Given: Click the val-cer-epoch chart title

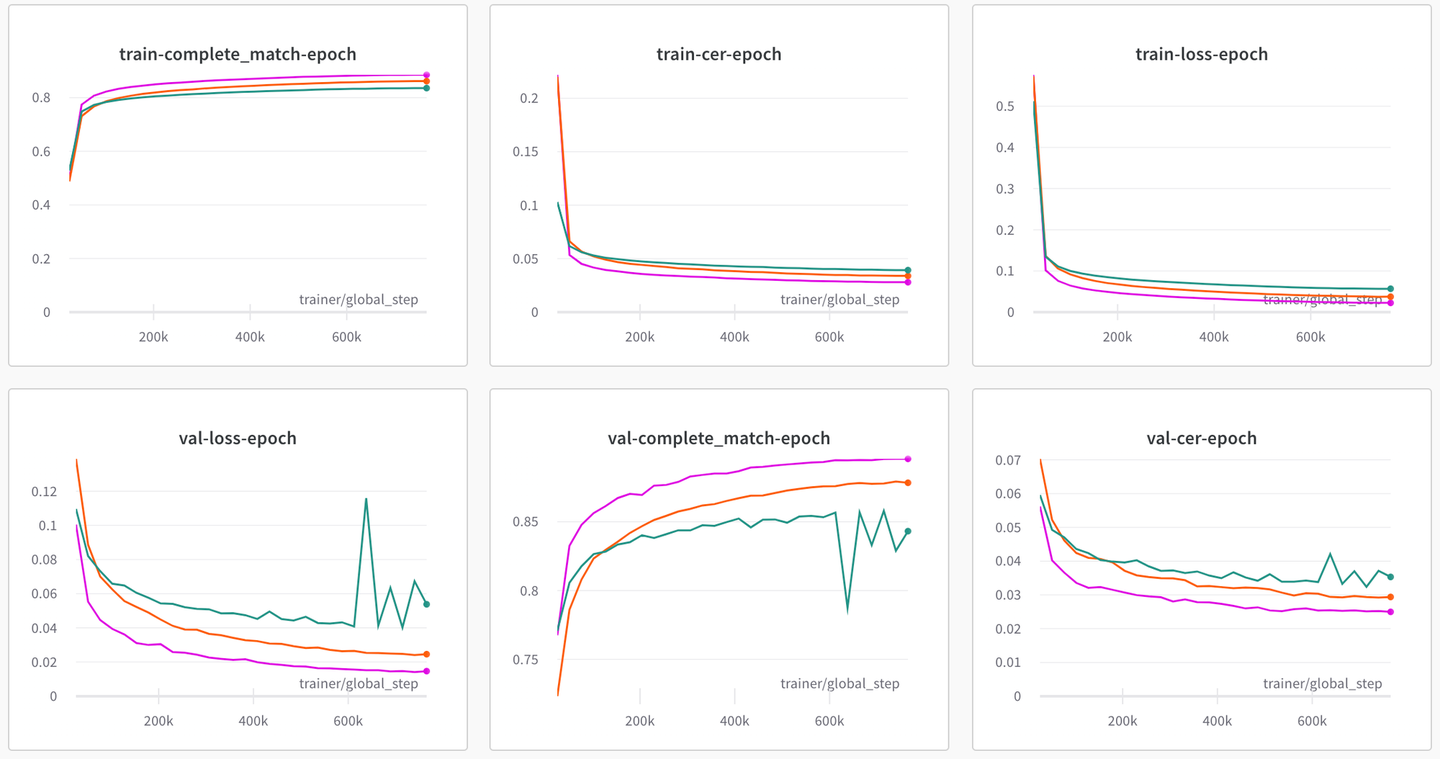Looking at the screenshot, I should coord(1201,439).
